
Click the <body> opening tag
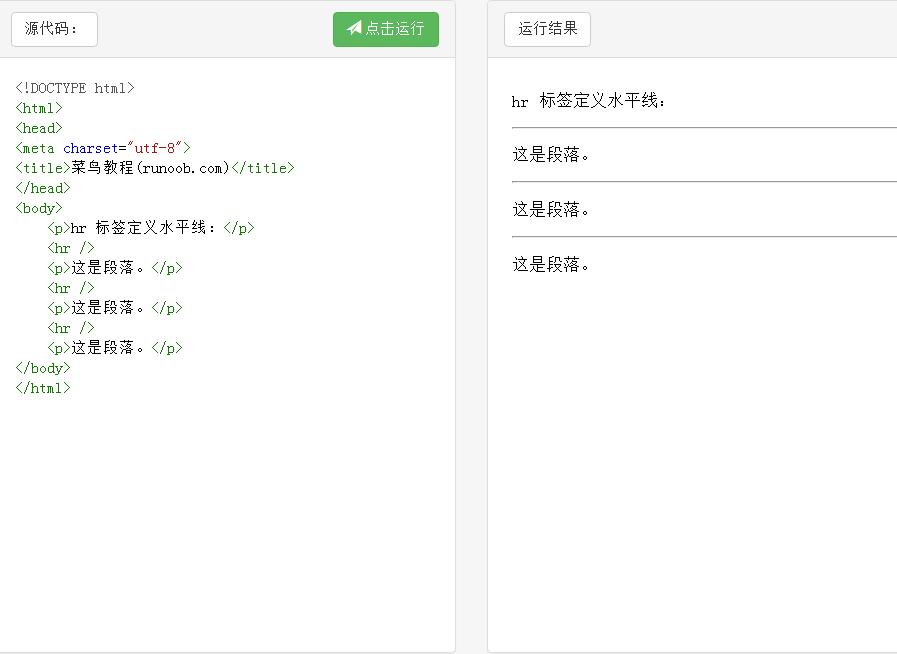click(38, 207)
